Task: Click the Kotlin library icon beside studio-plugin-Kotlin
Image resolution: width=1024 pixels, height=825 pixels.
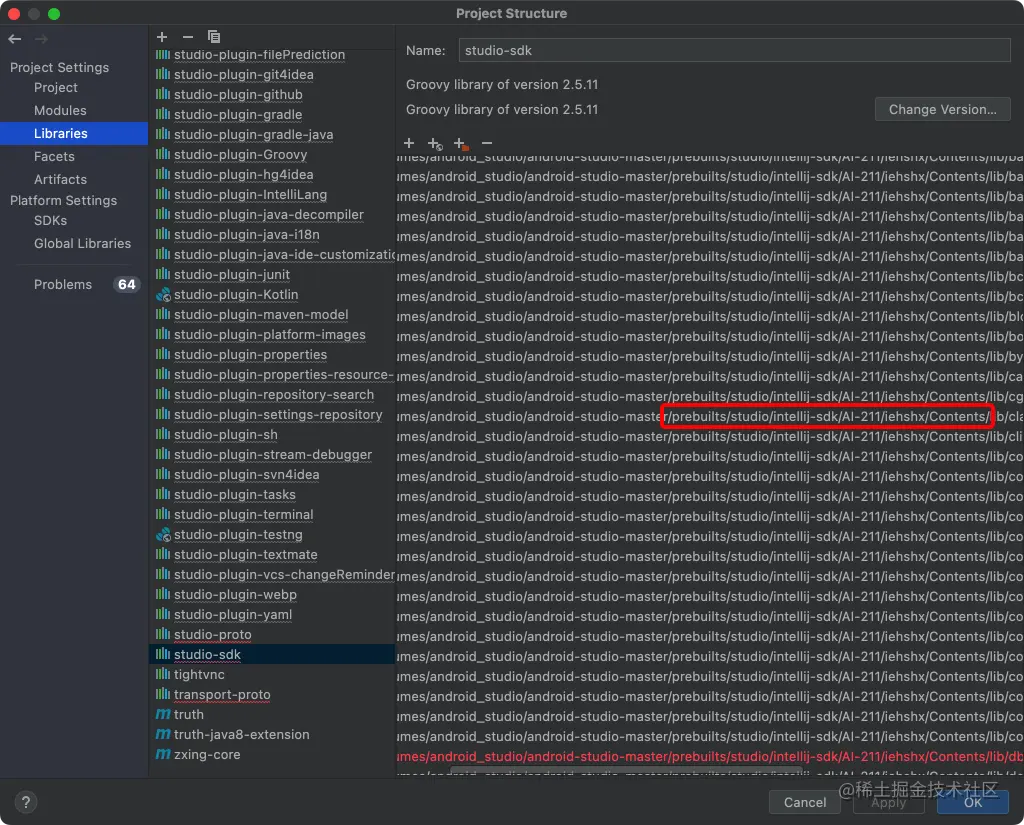Action: point(163,295)
